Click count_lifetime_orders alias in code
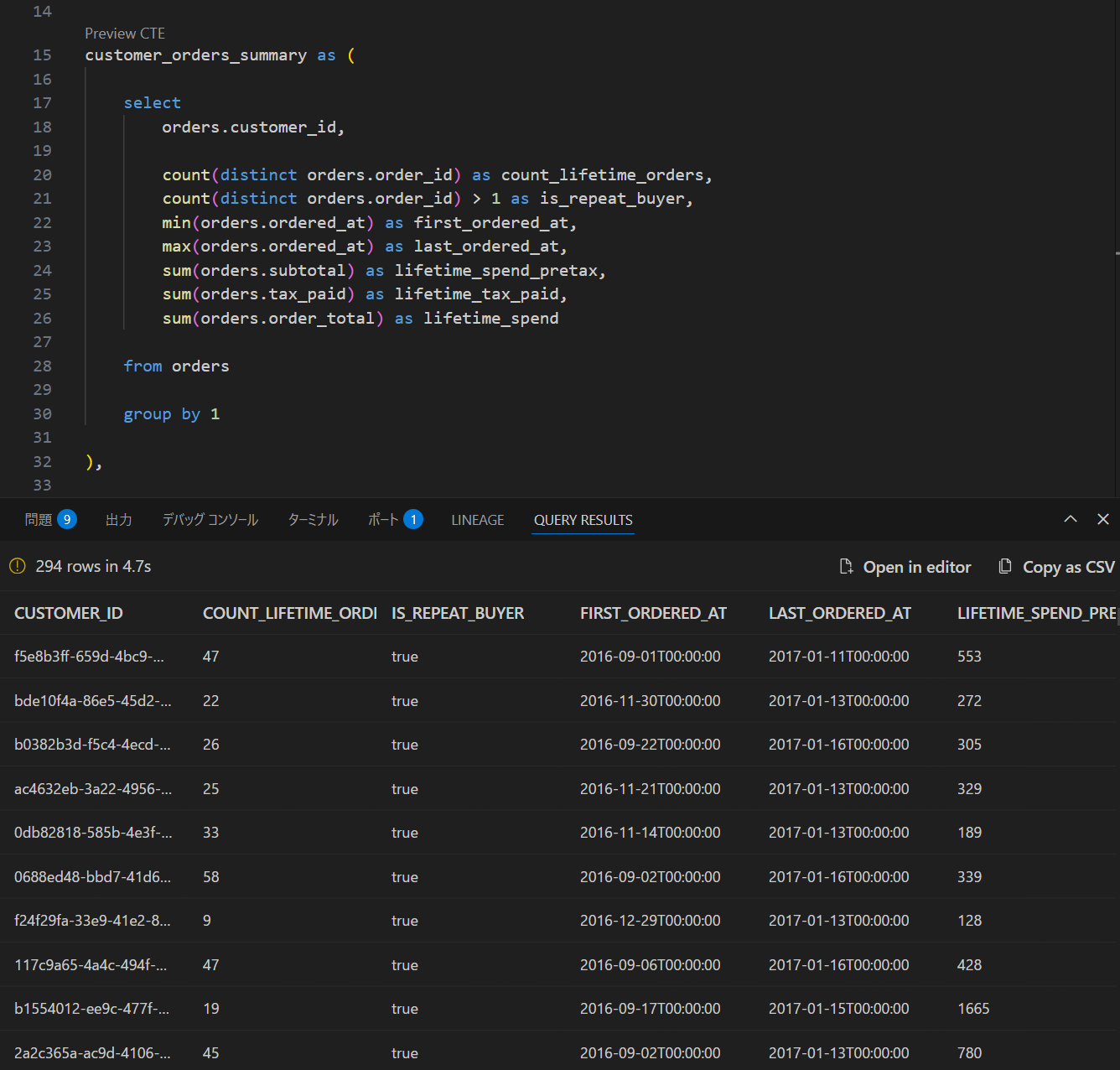This screenshot has height=1070, width=1120. 602,175
